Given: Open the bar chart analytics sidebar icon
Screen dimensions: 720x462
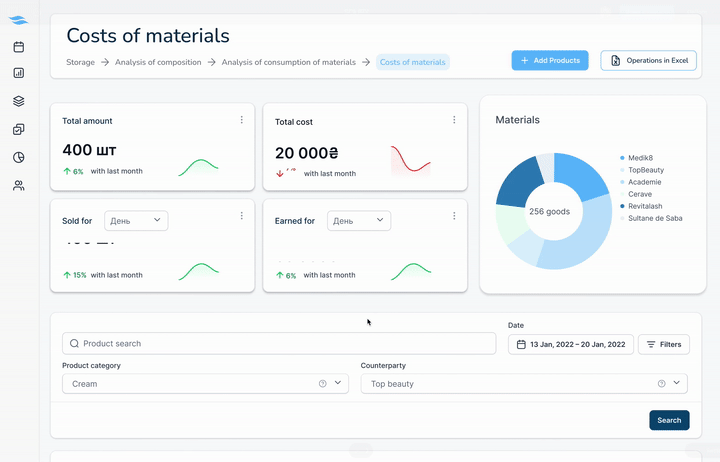Looking at the screenshot, I should coord(19,73).
